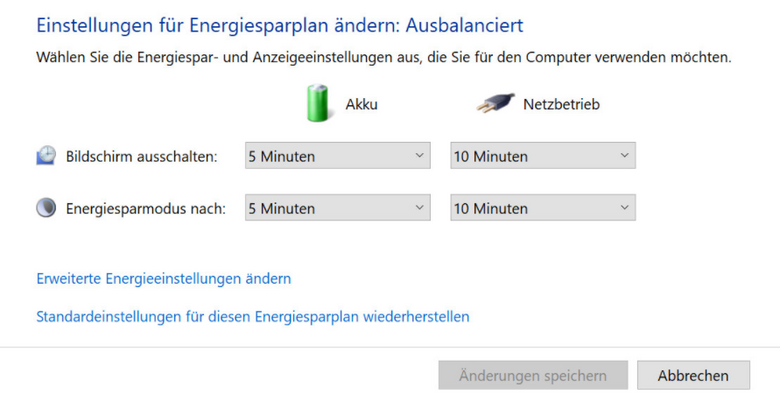Click chevron arrow of Akku Energiesparmodus dropdown
Screen dimensions: 780x401
click(x=419, y=208)
